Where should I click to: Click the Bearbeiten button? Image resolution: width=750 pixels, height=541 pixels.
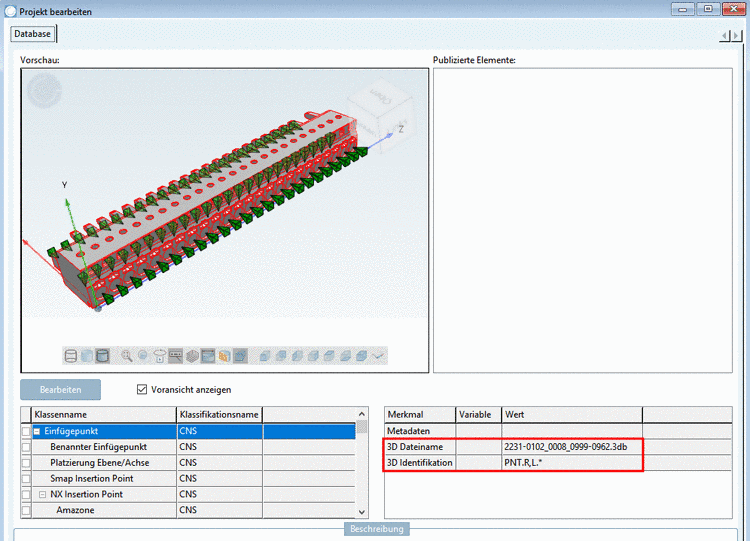pyautogui.click(x=60, y=389)
